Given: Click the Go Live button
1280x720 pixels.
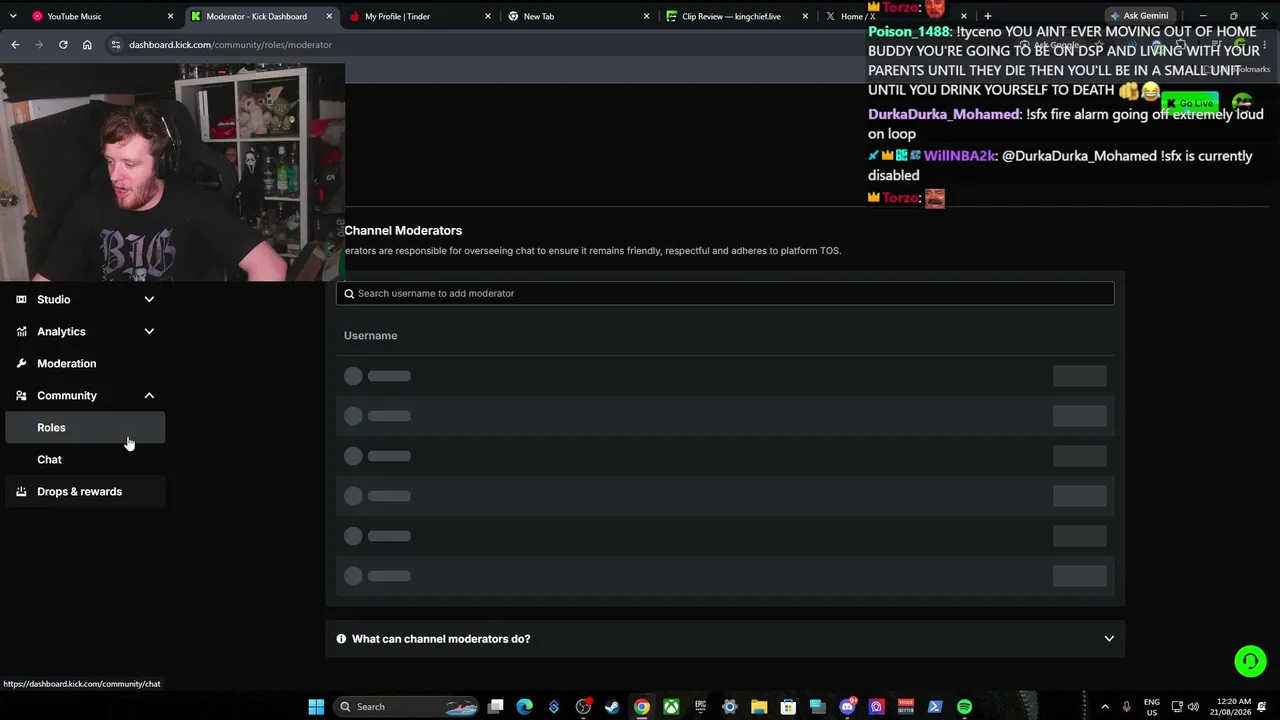Looking at the screenshot, I should click(x=1190, y=103).
